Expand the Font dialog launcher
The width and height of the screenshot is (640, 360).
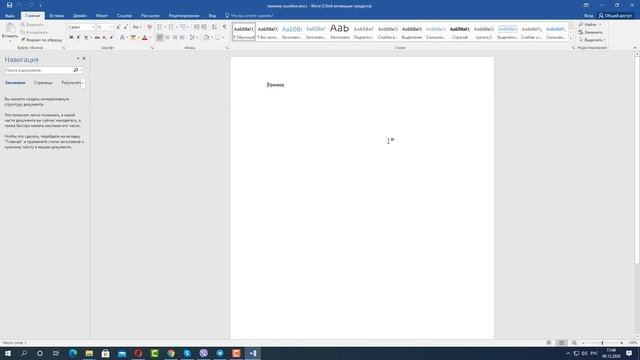click(x=152, y=48)
